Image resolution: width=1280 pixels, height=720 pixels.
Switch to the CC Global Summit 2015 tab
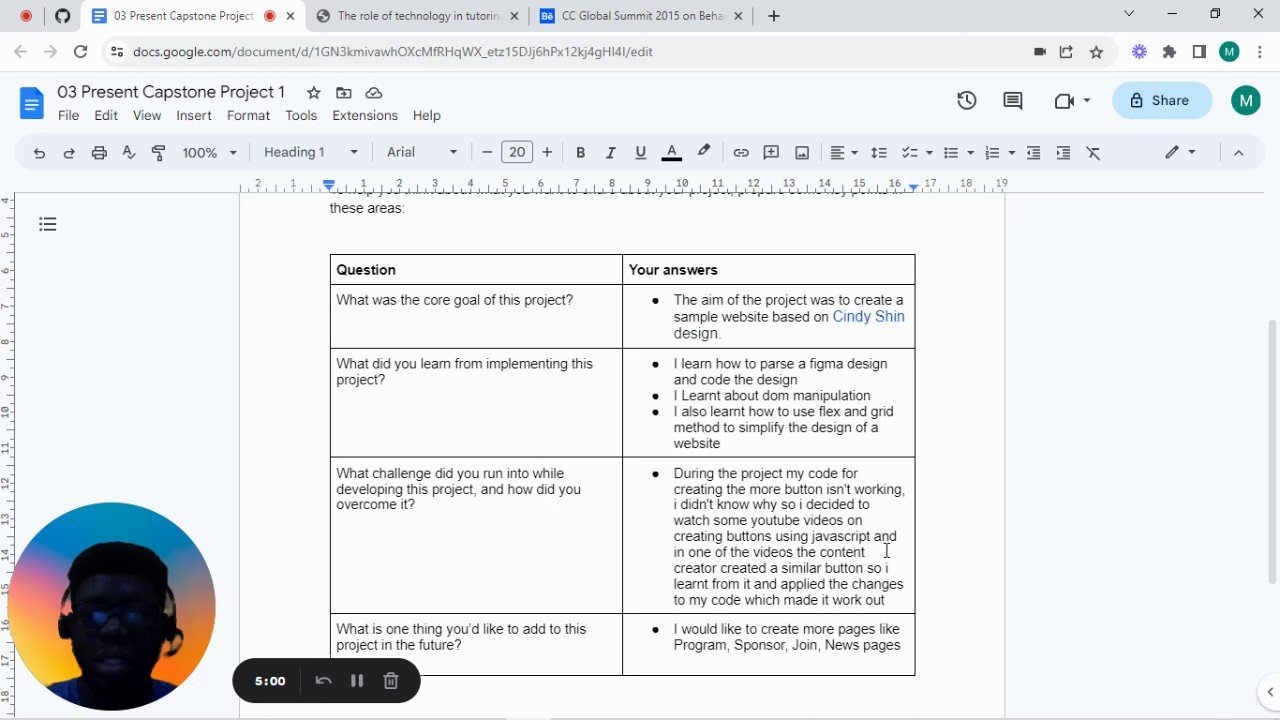pos(642,16)
